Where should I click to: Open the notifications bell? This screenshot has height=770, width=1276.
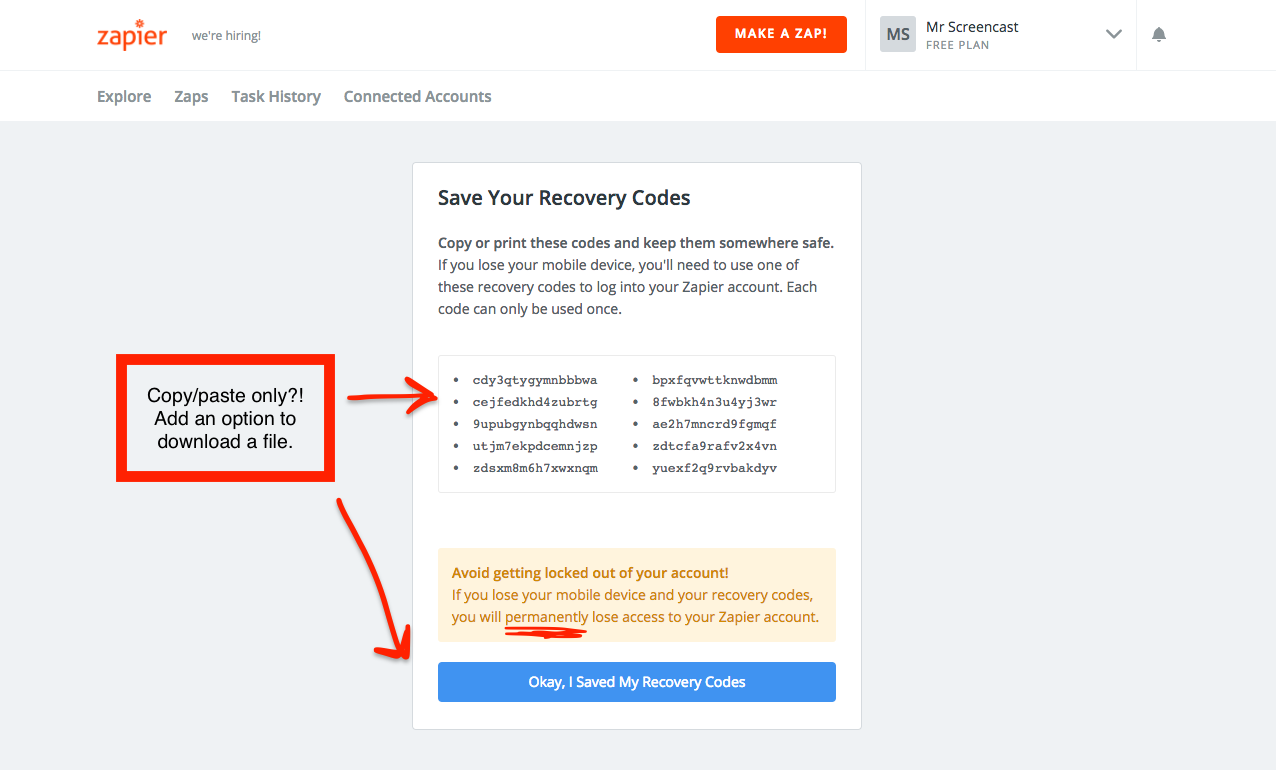pos(1158,33)
